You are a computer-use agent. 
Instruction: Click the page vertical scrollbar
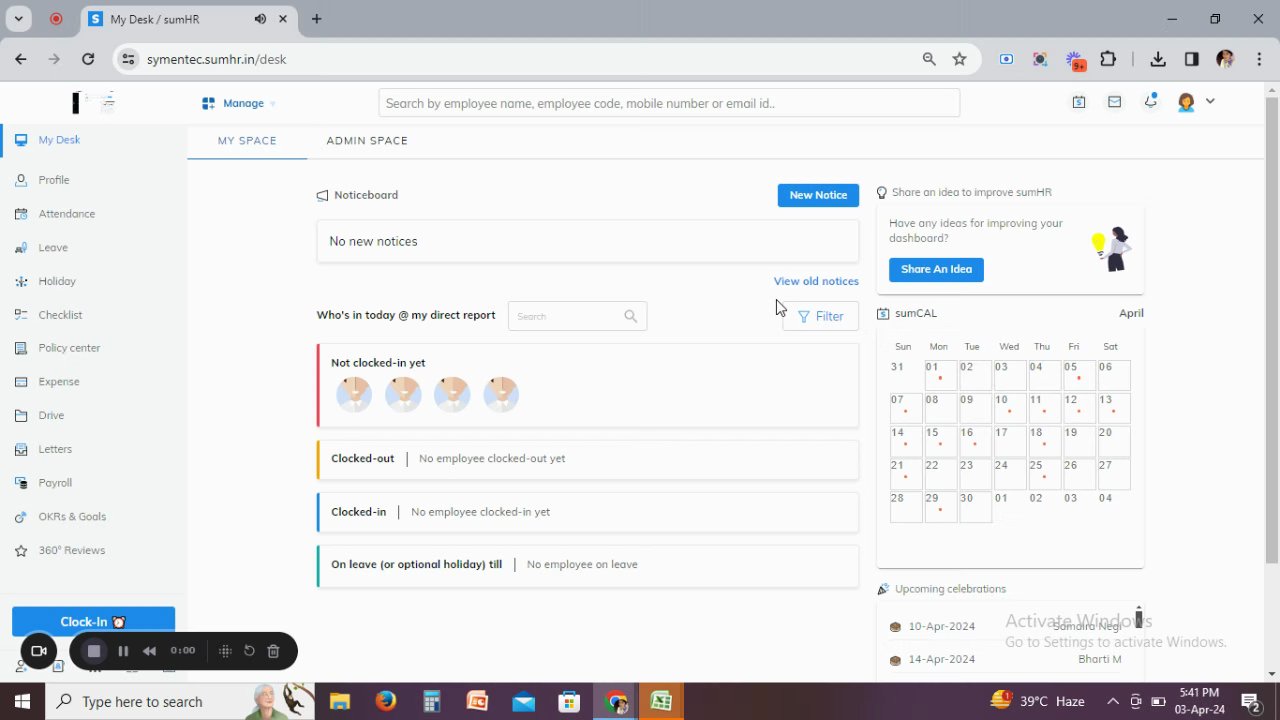(x=1272, y=330)
